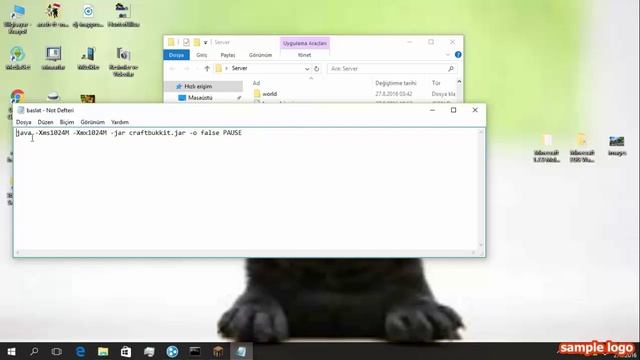Image resolution: width=640 pixels, height=360 pixels.
Task: Switch to the Giriş ribbon tab in Explorer
Action: [202, 55]
